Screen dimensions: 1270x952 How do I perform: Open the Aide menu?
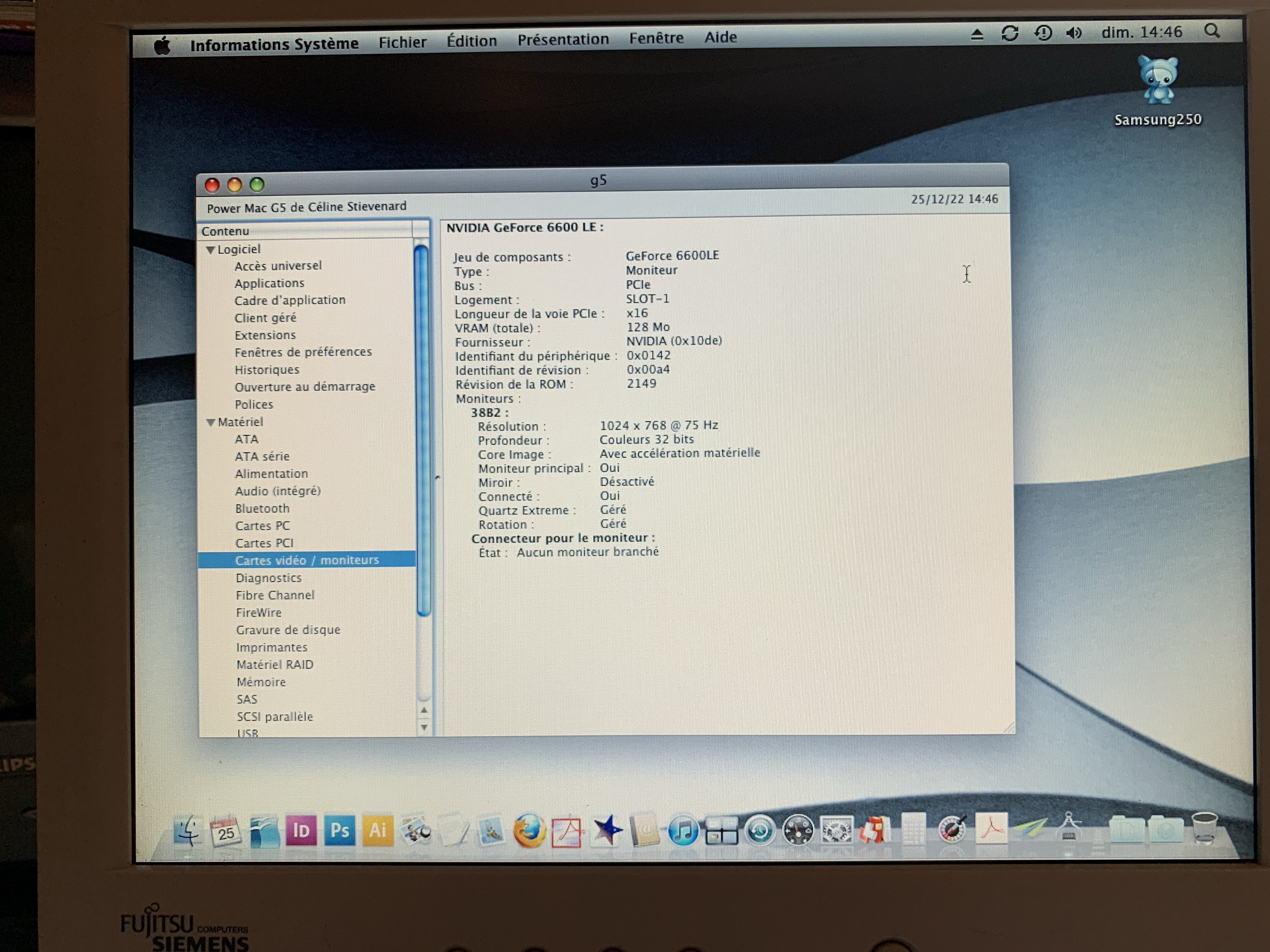pos(721,37)
